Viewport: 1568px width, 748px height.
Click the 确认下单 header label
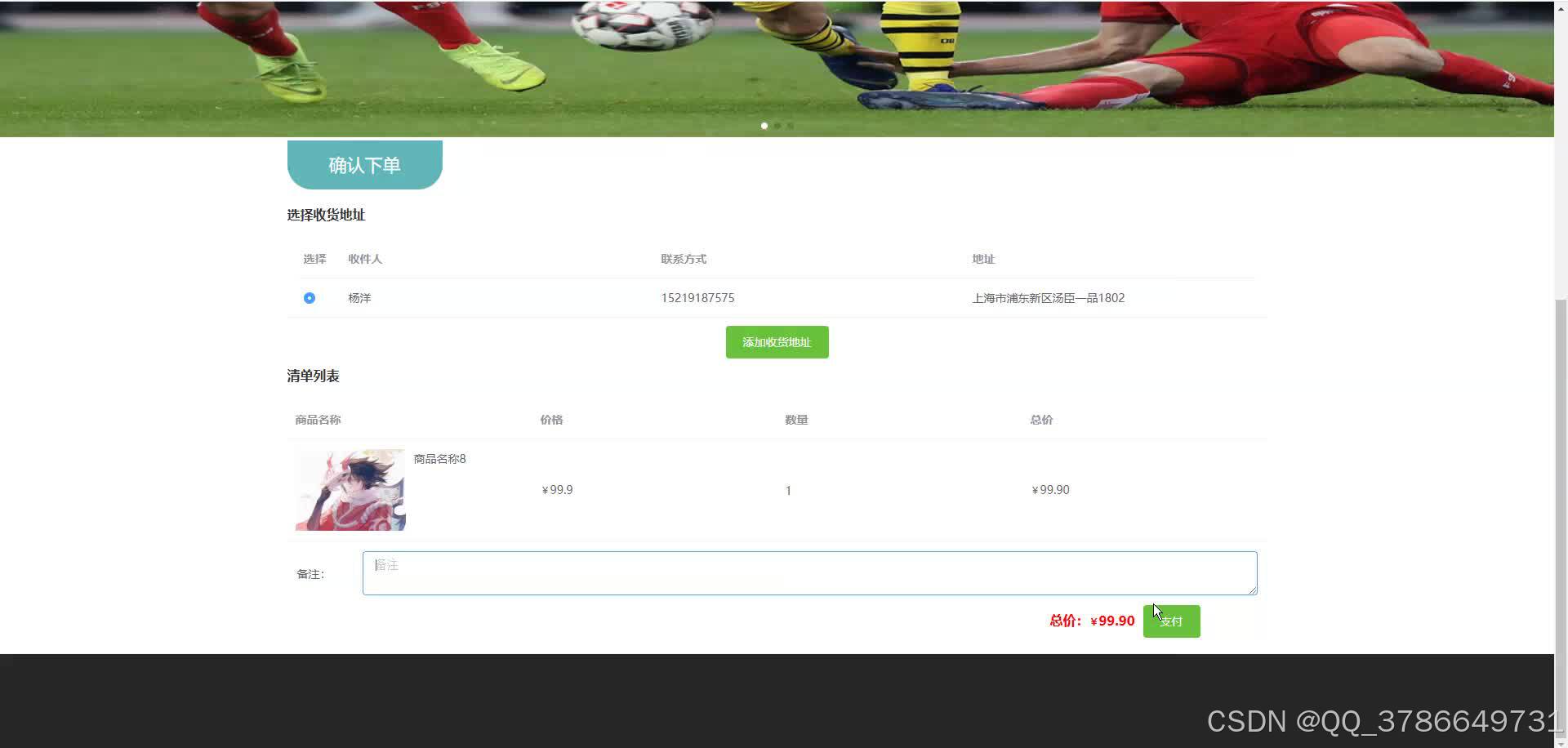(x=364, y=165)
